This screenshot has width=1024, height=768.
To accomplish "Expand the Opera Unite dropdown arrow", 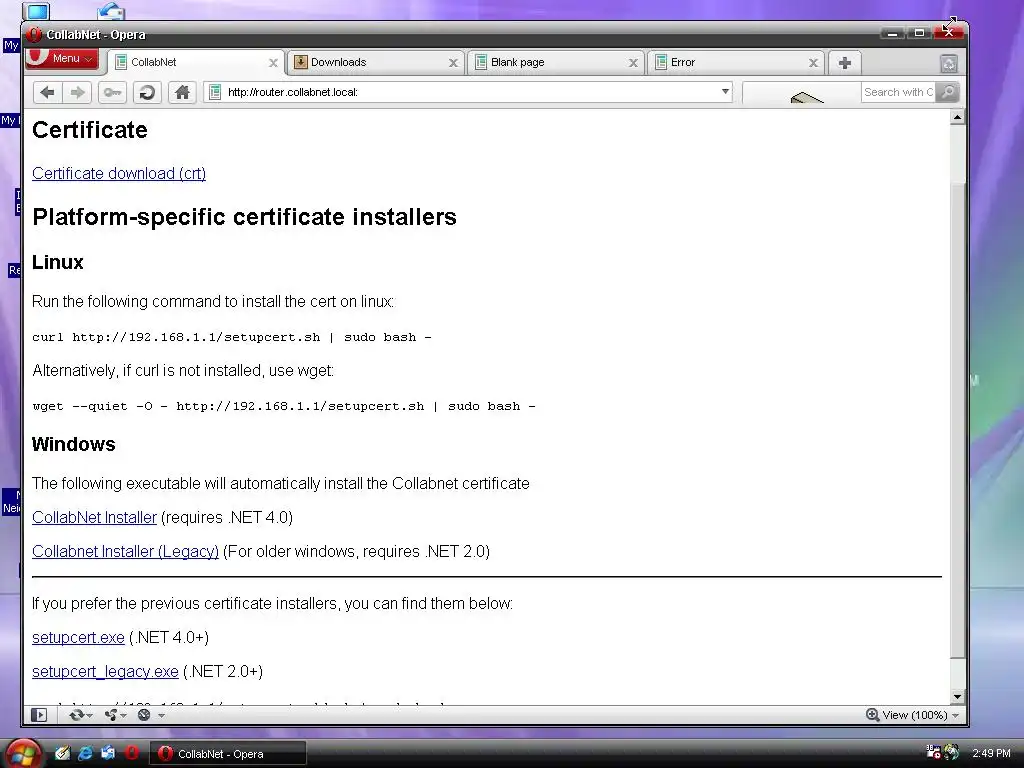I will pos(123,716).
